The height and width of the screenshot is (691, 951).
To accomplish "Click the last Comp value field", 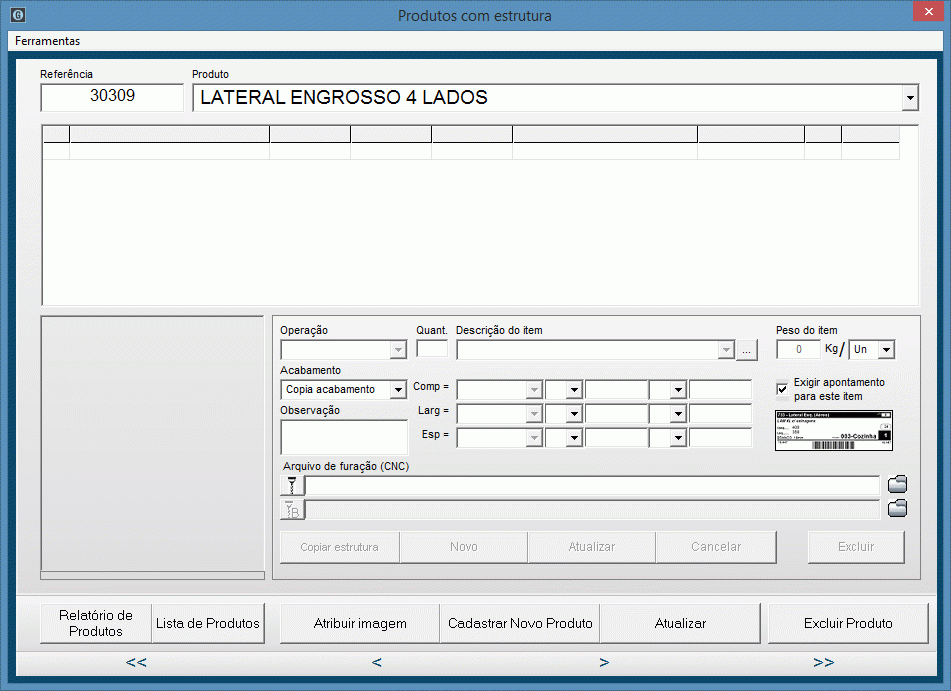I will (x=721, y=389).
